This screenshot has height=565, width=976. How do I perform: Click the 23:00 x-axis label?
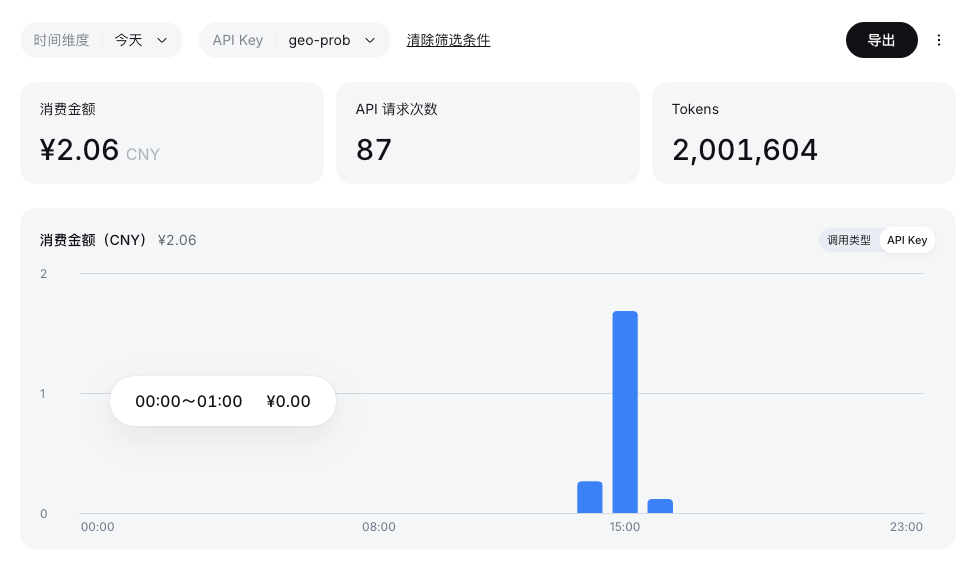tap(906, 526)
